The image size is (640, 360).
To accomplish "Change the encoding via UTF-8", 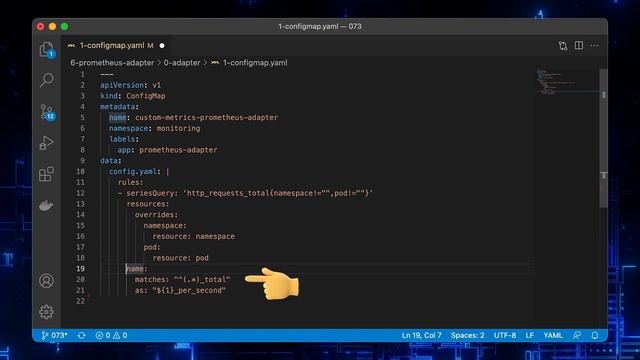I will point(505,335).
